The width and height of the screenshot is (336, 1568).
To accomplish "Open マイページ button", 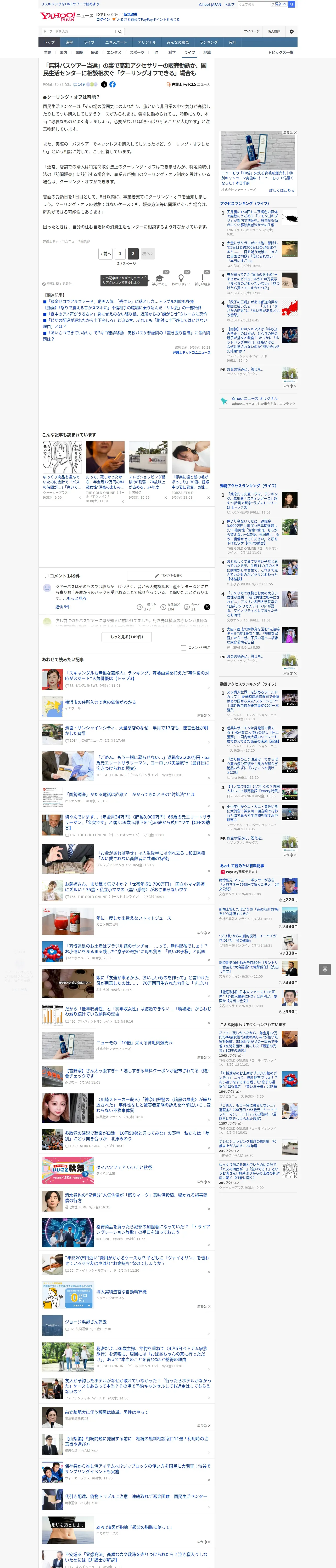I will point(252,32).
